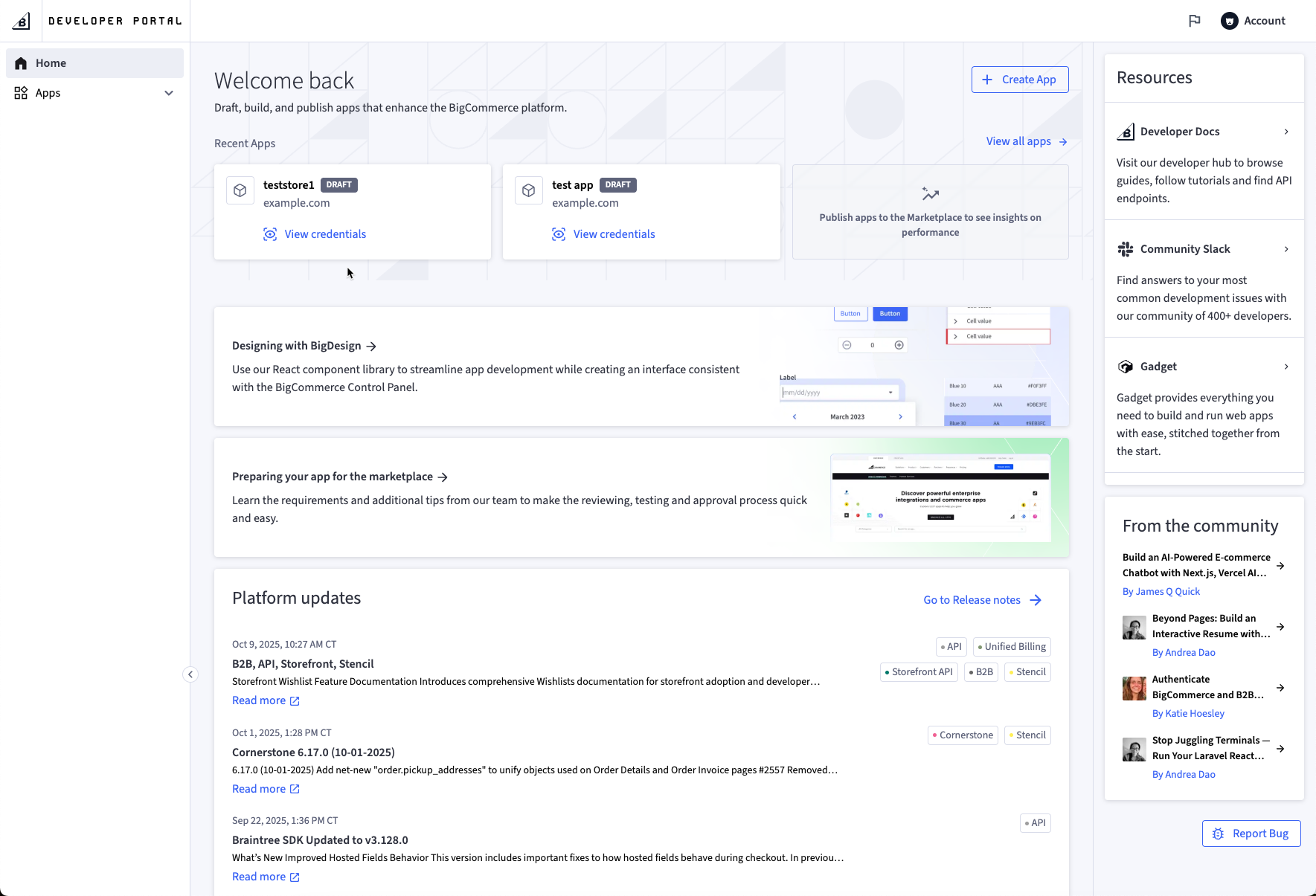1316x896 pixels.
Task: Click the Account avatar icon
Action: (x=1230, y=21)
